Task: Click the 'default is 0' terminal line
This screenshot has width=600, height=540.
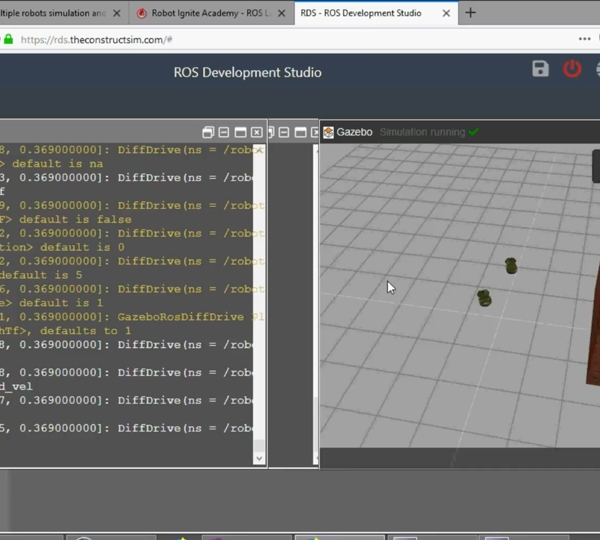Action: (x=62, y=247)
